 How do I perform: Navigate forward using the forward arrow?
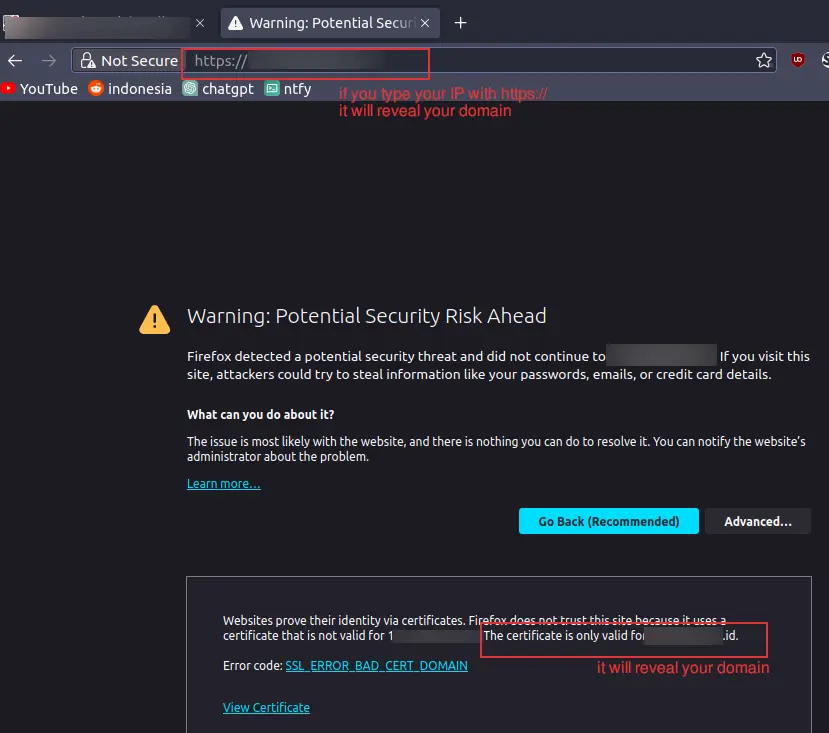point(47,60)
